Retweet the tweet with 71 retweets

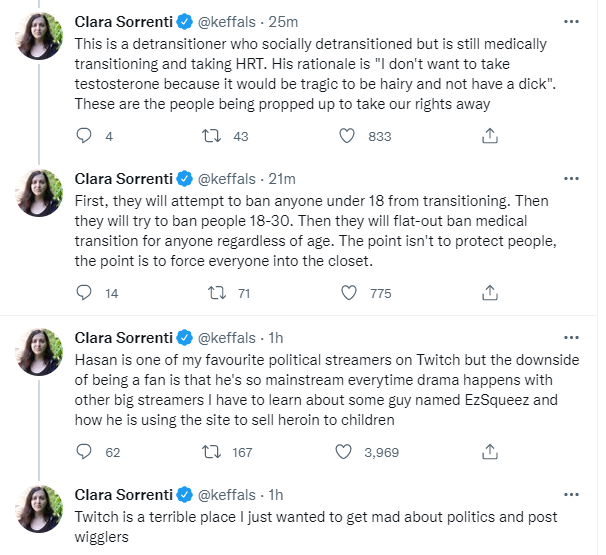click(x=216, y=293)
